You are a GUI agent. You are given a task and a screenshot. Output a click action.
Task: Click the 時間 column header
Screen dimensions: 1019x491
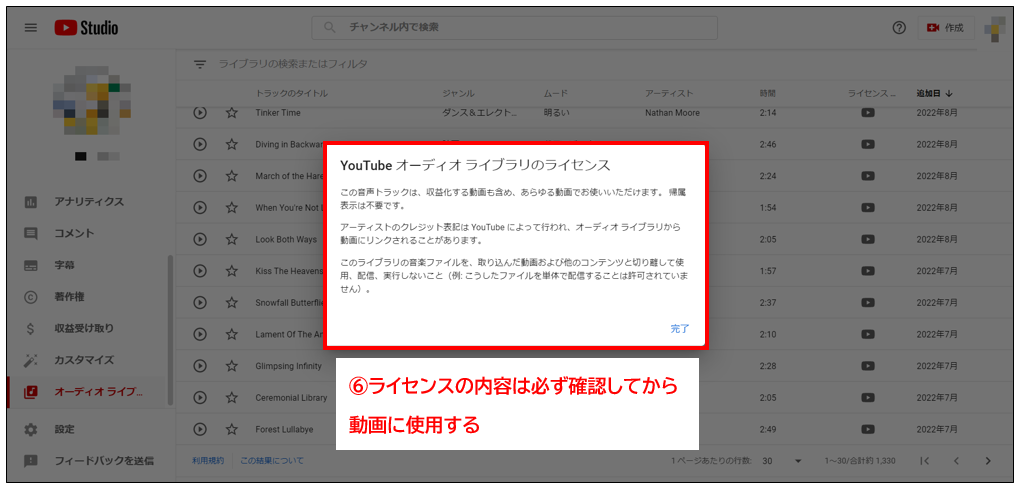[x=767, y=94]
